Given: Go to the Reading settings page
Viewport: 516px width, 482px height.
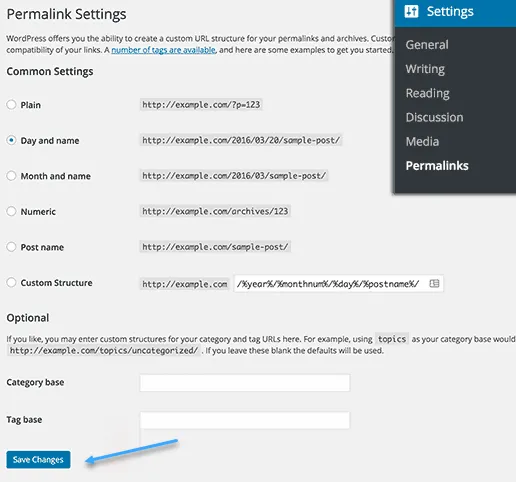Looking at the screenshot, I should tap(428, 93).
